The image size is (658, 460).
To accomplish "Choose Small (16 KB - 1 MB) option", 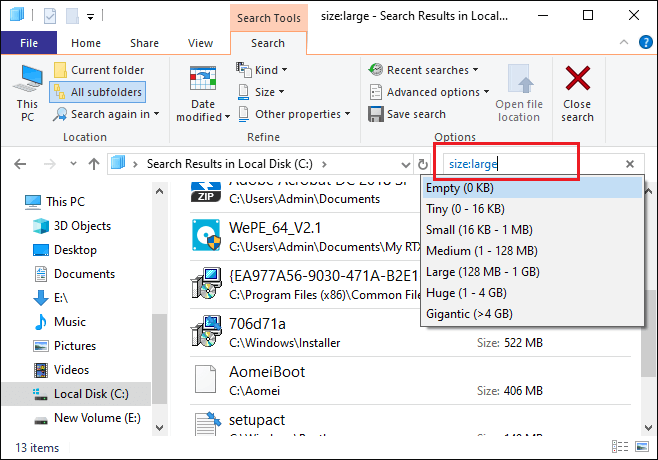I will click(532, 230).
